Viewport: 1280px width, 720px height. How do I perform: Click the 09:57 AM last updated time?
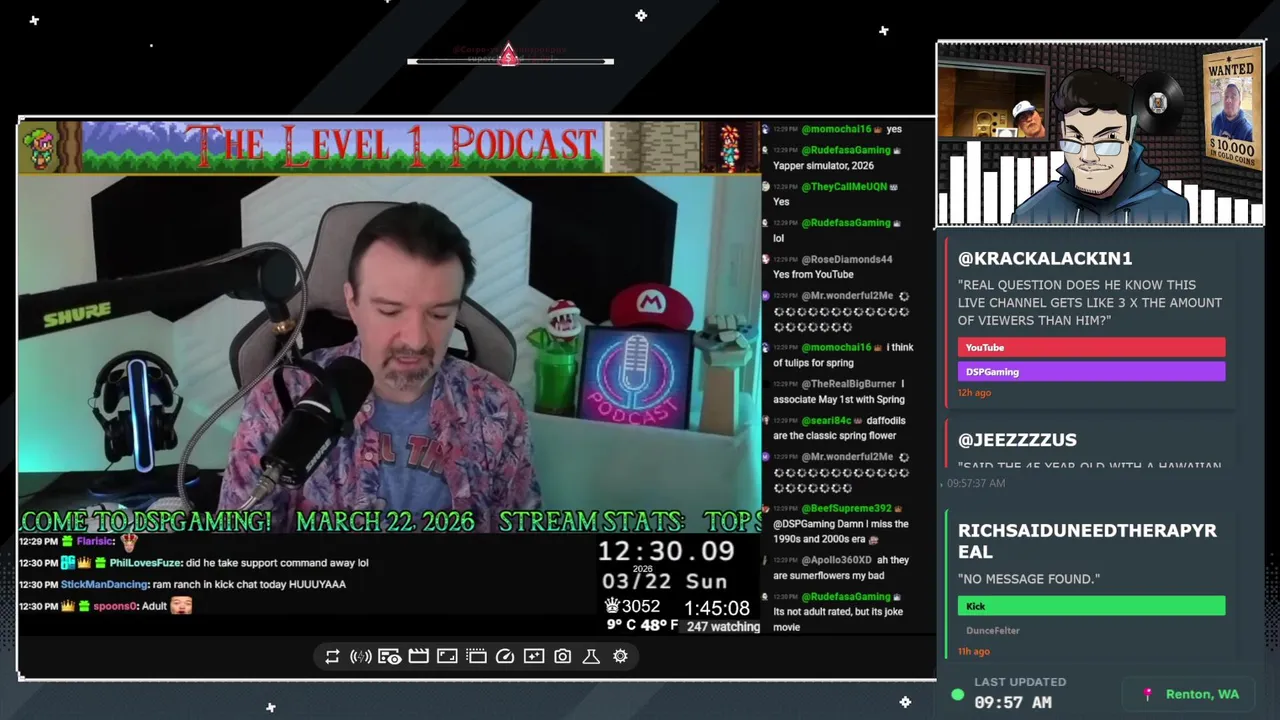click(x=1013, y=702)
